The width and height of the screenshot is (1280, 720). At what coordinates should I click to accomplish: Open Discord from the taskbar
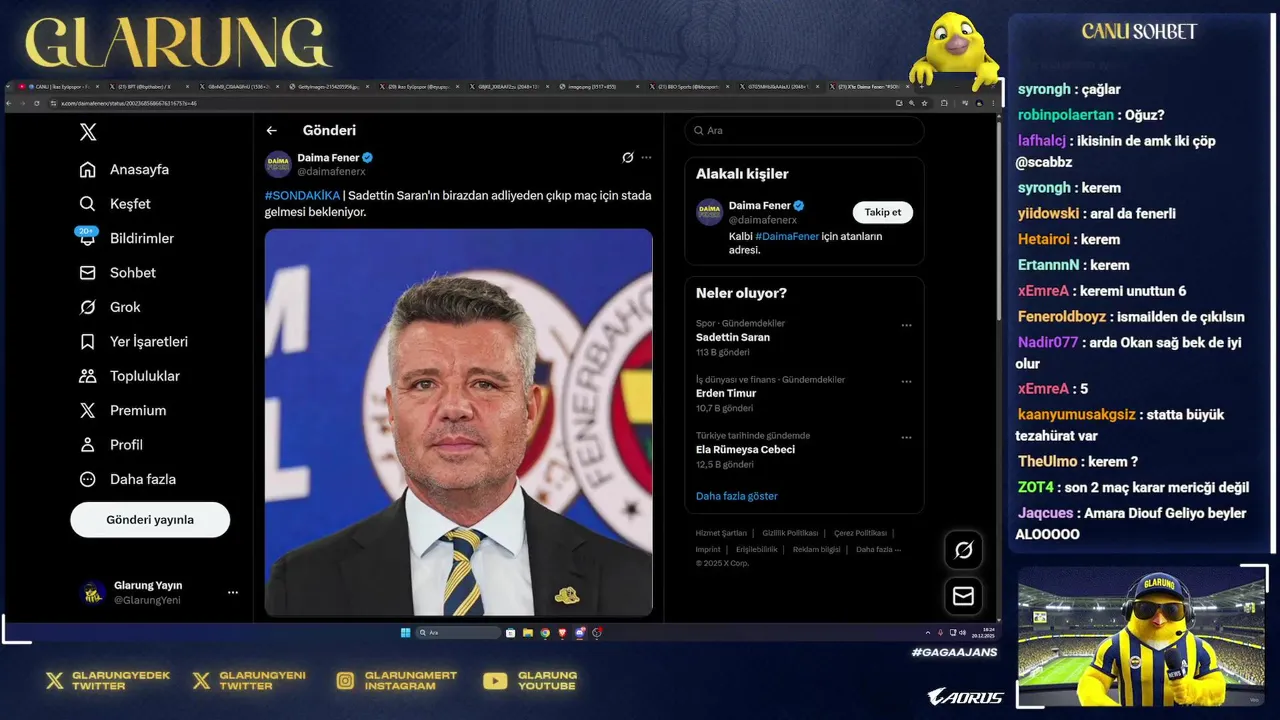[580, 633]
